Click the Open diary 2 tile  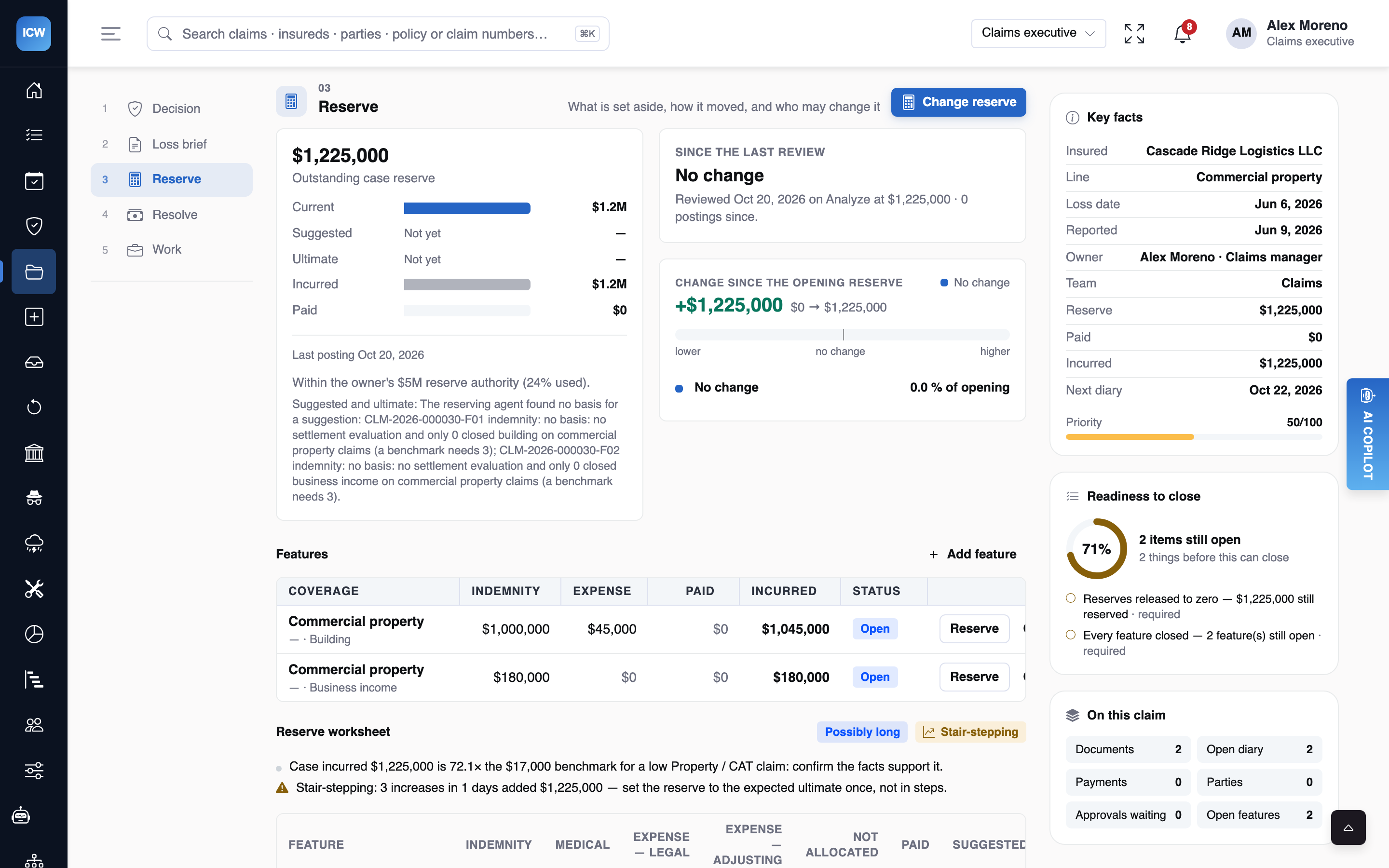[1259, 749]
